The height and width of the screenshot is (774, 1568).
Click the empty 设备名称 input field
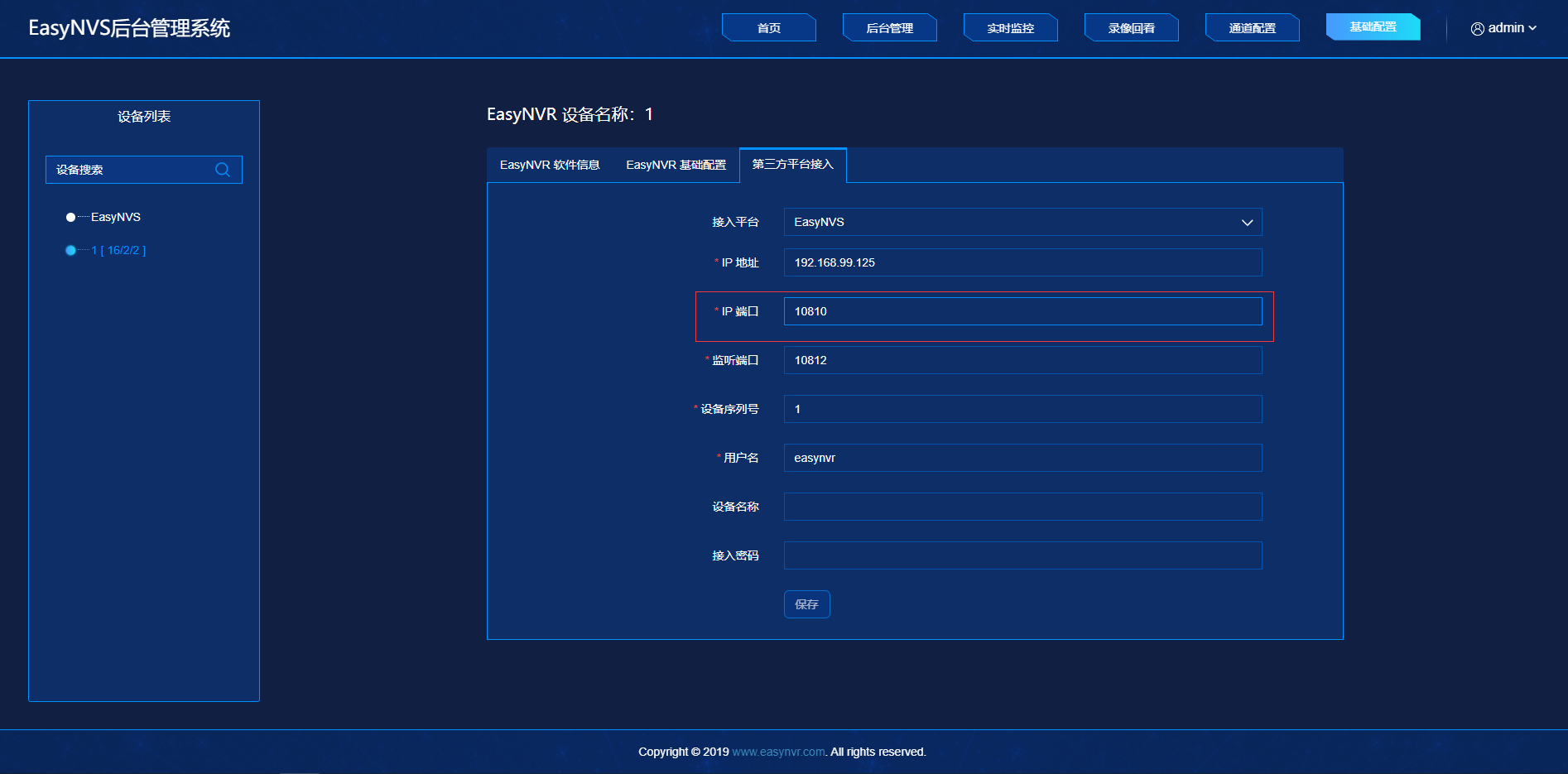click(x=1022, y=507)
